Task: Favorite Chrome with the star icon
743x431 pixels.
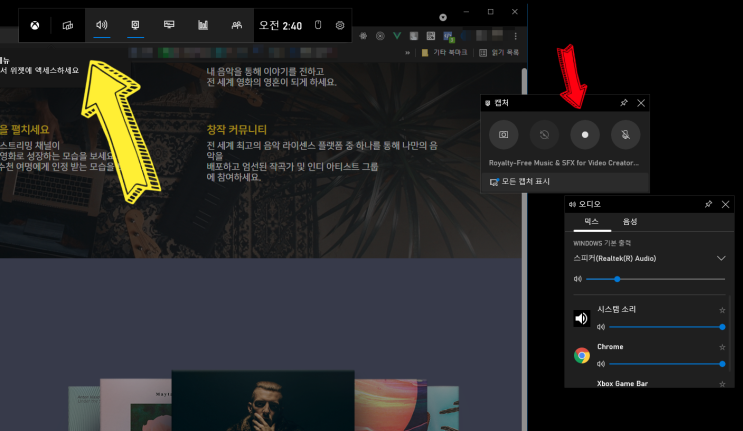Action: coord(722,347)
